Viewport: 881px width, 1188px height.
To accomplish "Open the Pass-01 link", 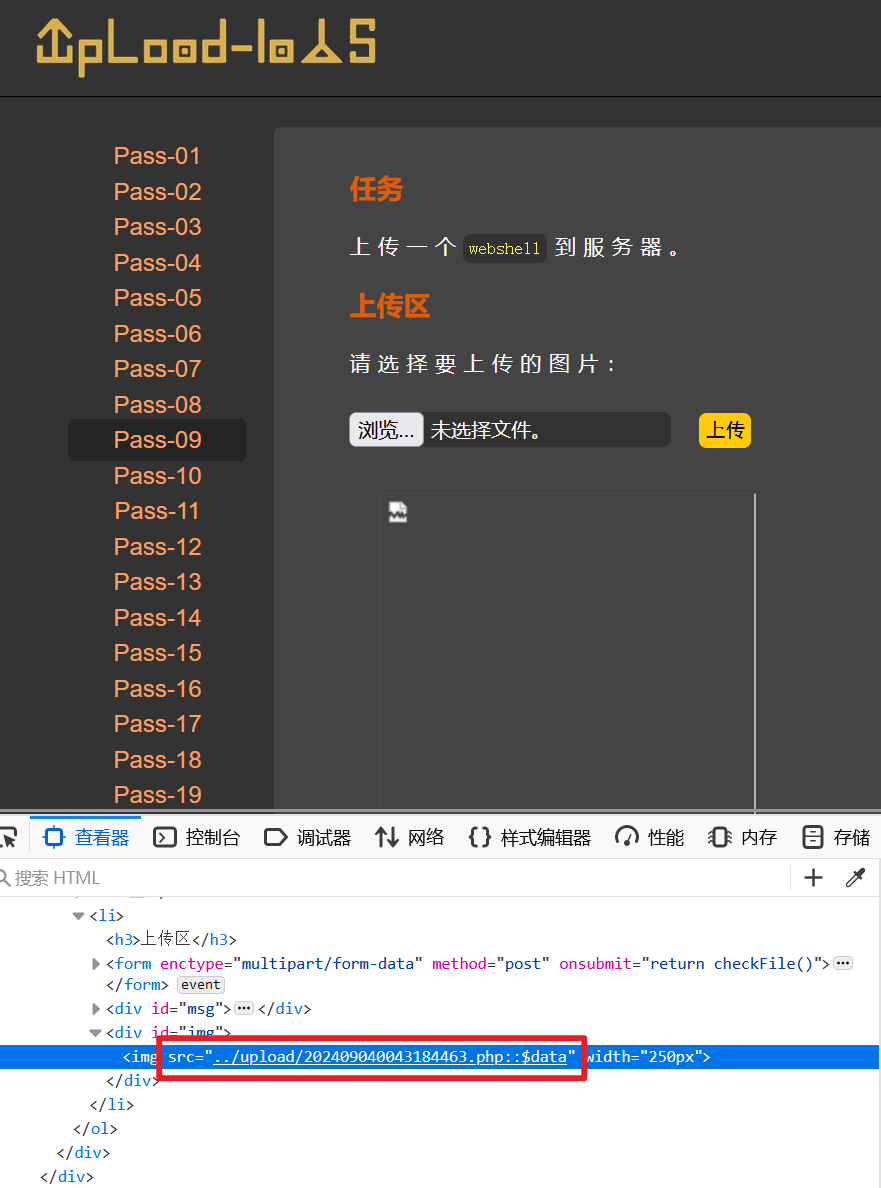I will pyautogui.click(x=158, y=156).
